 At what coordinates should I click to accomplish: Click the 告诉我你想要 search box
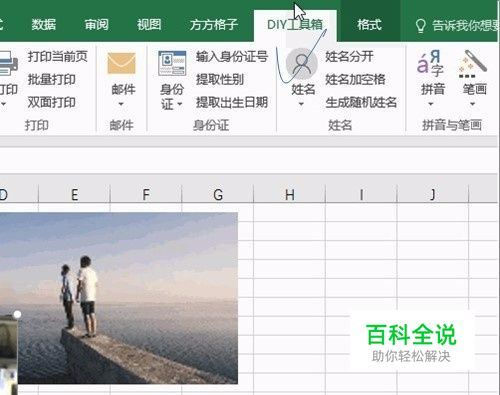pos(465,25)
